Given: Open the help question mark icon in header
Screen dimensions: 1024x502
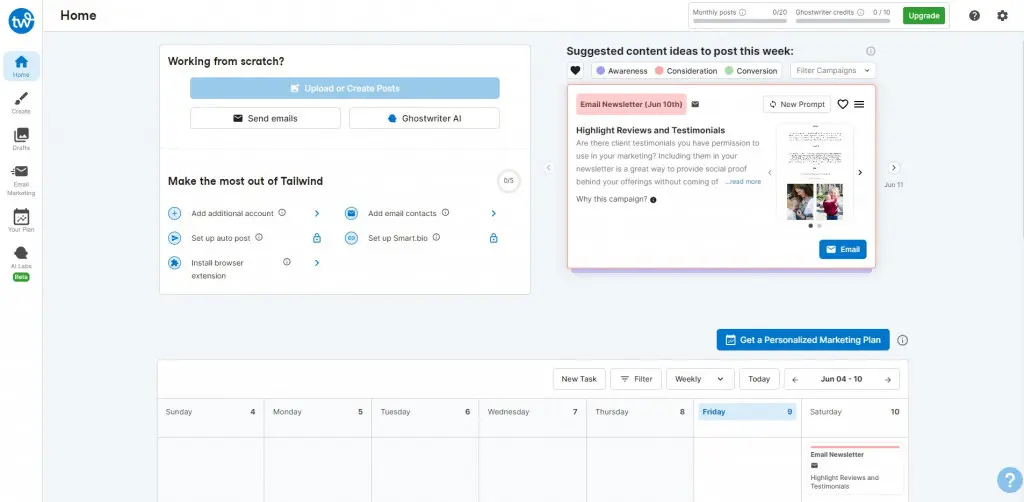Looking at the screenshot, I should pyautogui.click(x=974, y=16).
